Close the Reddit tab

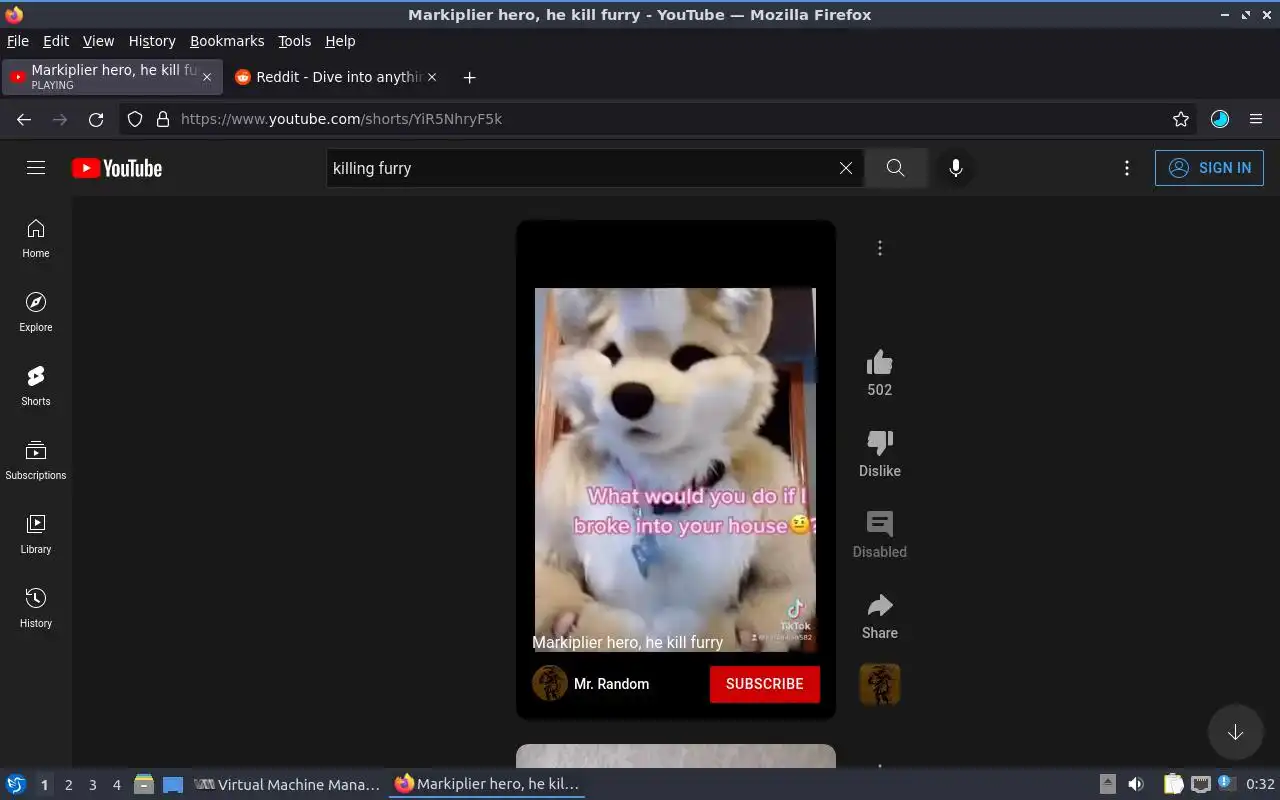(432, 77)
